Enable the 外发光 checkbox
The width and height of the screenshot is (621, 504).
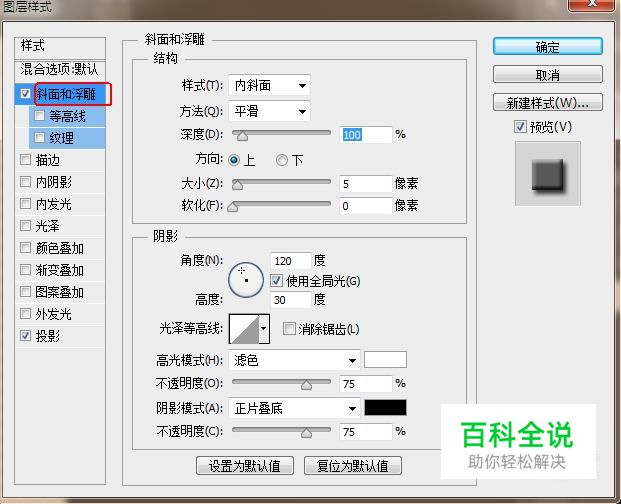(x=25, y=314)
